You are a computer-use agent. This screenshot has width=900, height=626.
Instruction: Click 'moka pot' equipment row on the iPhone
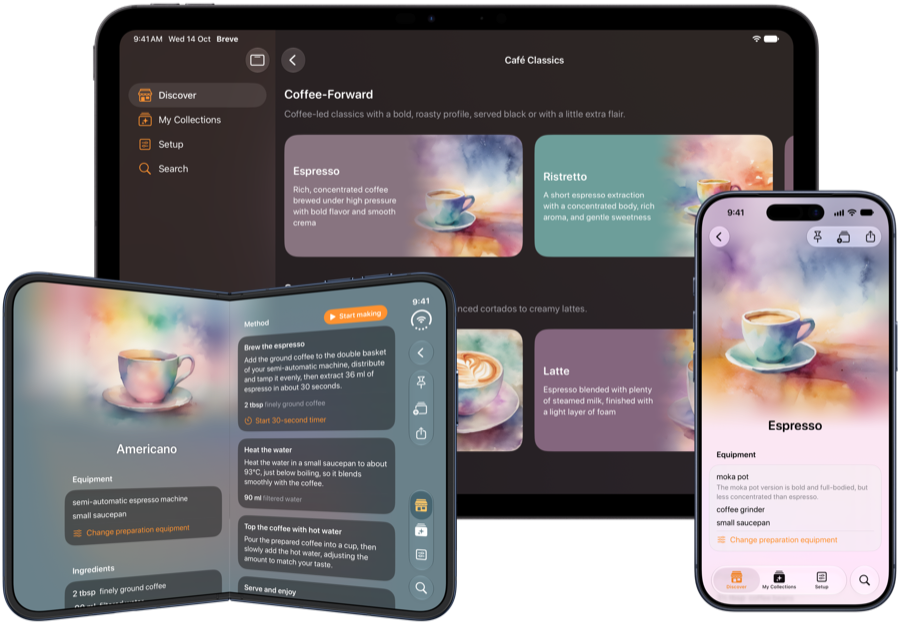[732, 477]
